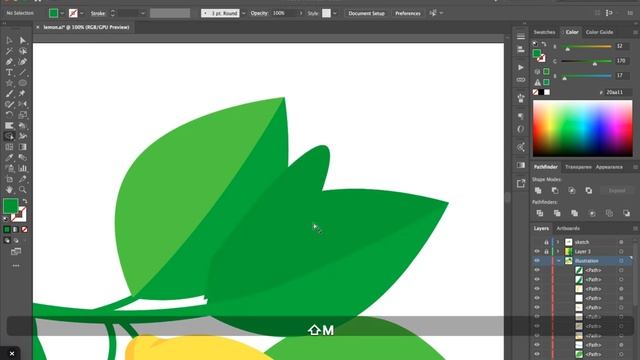Open stroke weight dropdown
This screenshot has width=640, height=360.
tap(142, 13)
